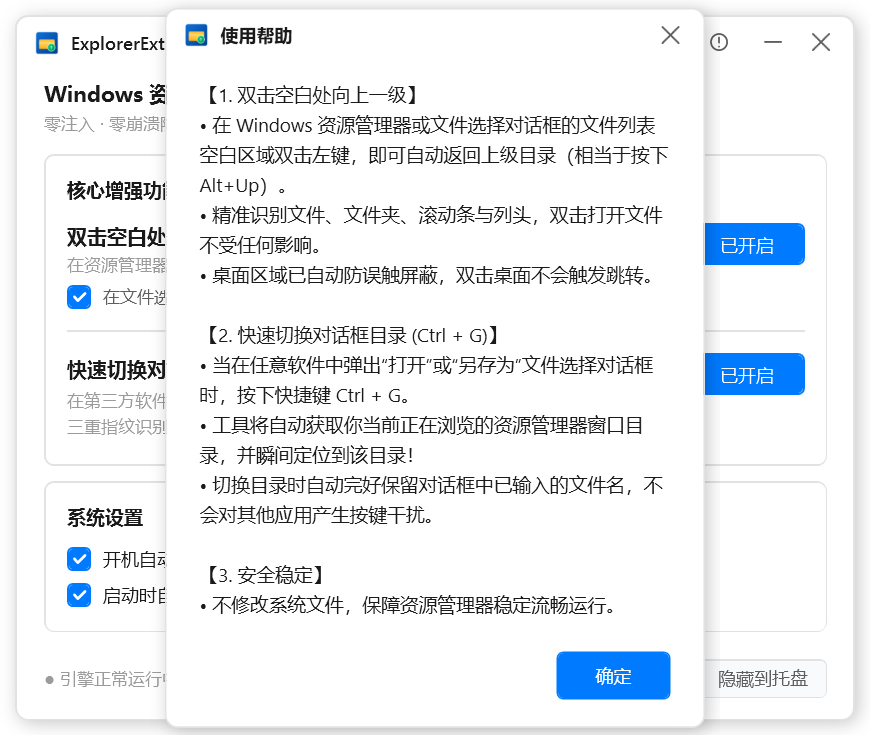This screenshot has height=735, width=870.
Task: Uncheck the 开机自动 startup checkbox
Action: 79,559
